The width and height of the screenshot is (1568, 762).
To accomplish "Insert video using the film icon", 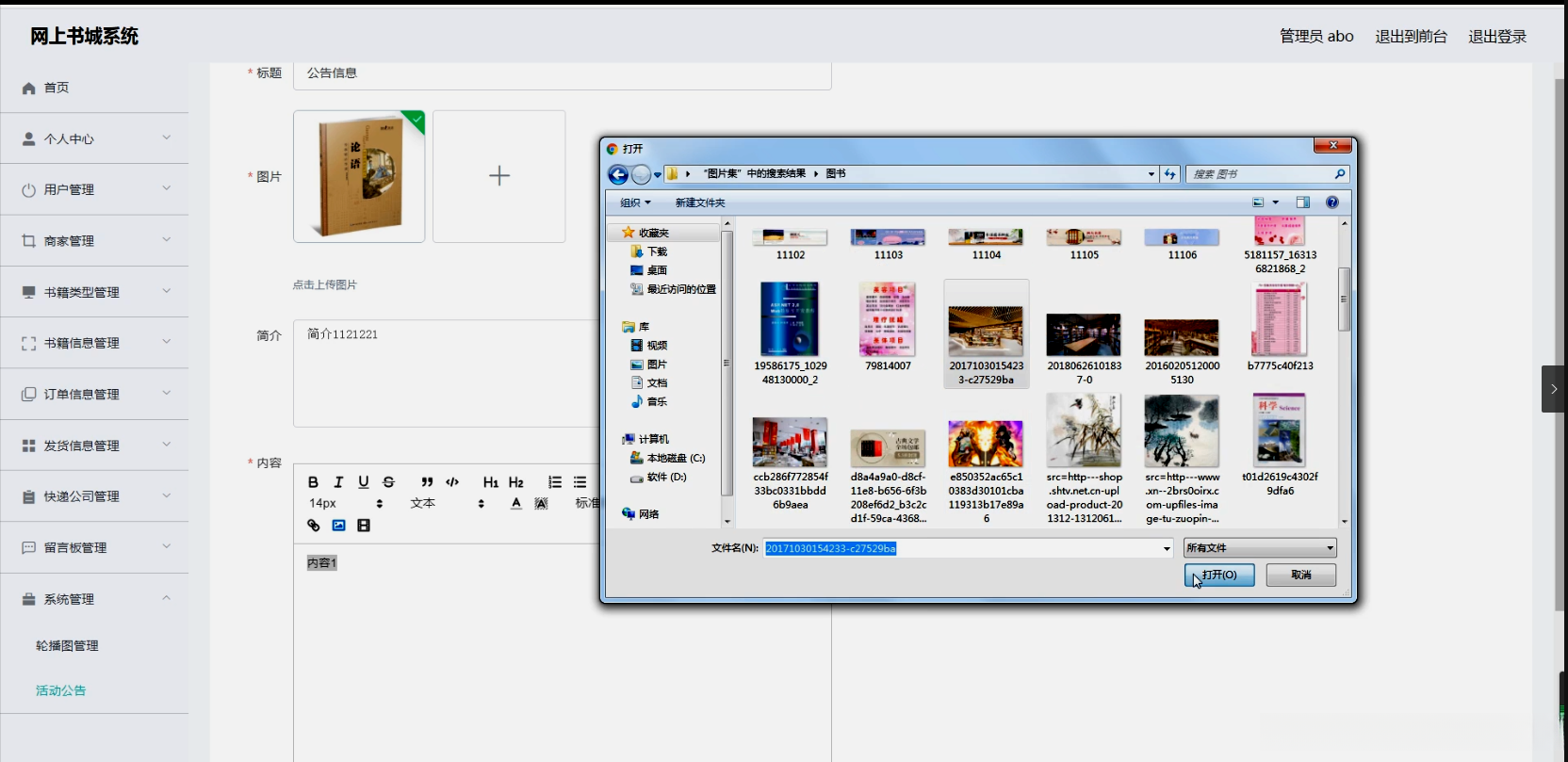I will [364, 526].
